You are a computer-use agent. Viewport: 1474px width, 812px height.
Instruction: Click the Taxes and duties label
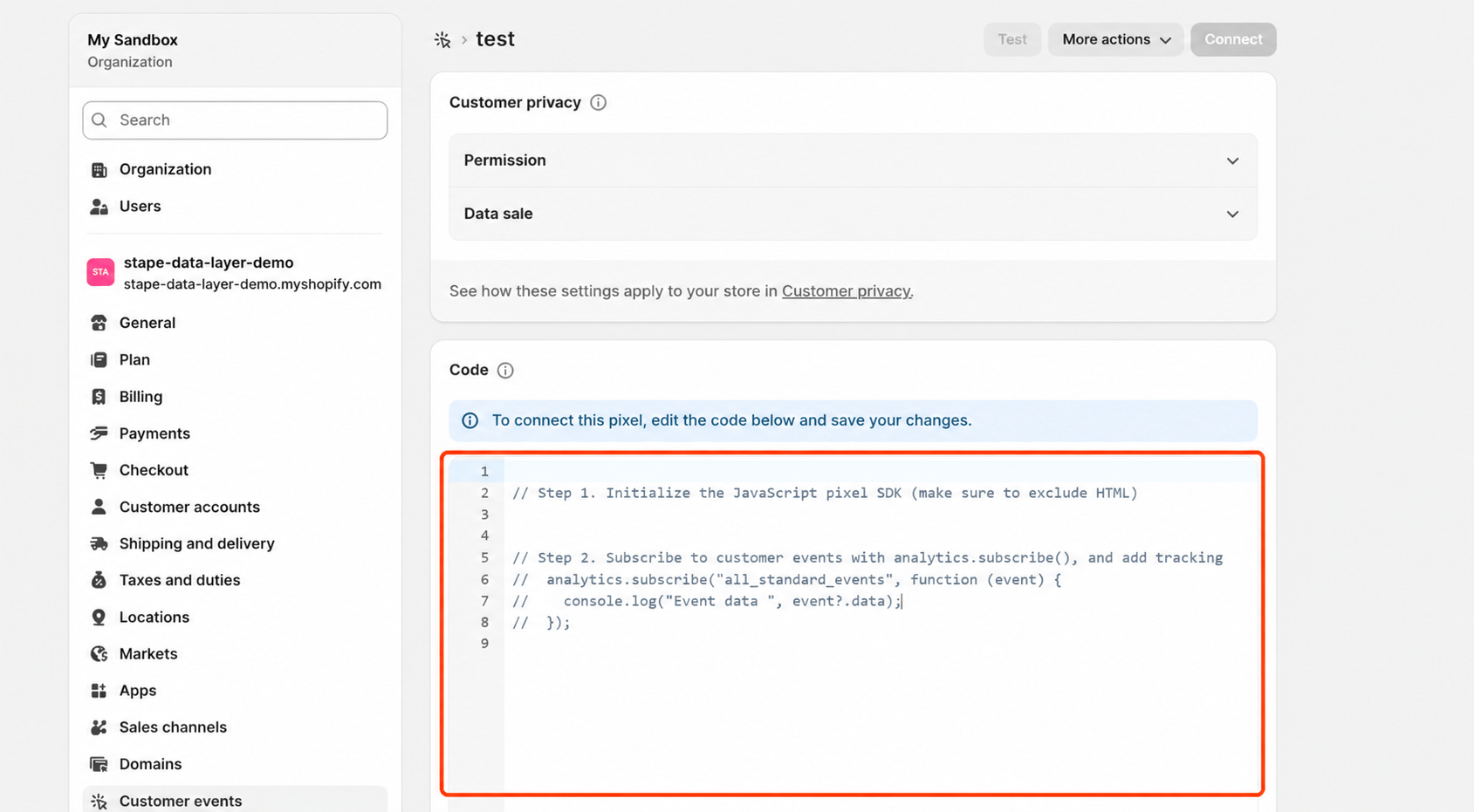click(180, 580)
